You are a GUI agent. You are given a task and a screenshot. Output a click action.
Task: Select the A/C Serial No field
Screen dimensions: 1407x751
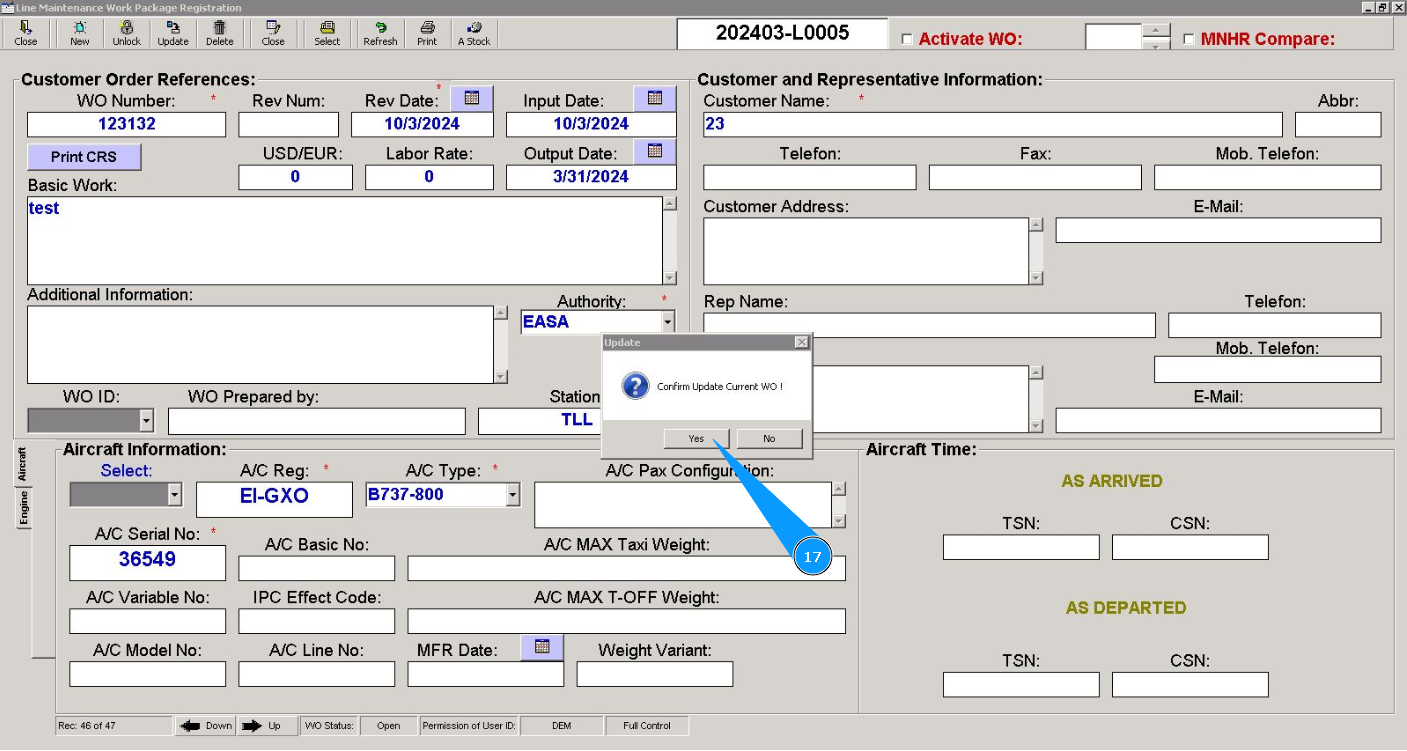147,563
